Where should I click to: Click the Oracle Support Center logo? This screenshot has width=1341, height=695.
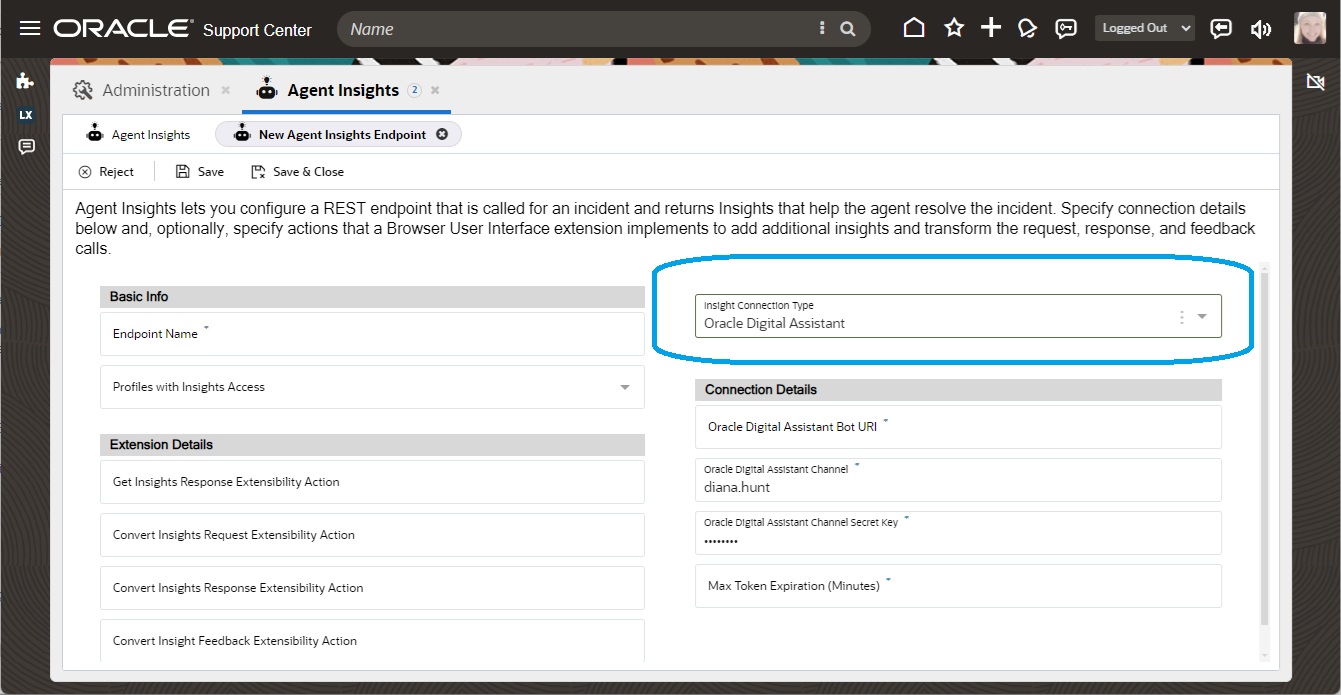click(183, 29)
